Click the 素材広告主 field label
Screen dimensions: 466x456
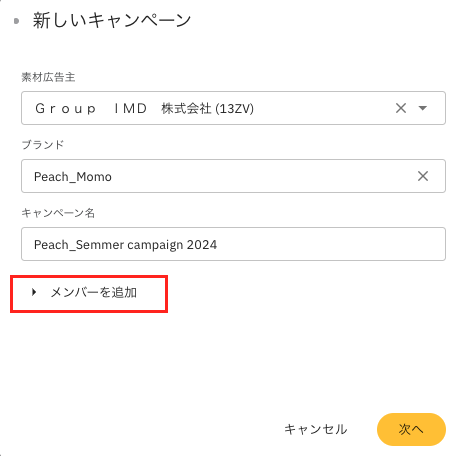pyautogui.click(x=48, y=77)
